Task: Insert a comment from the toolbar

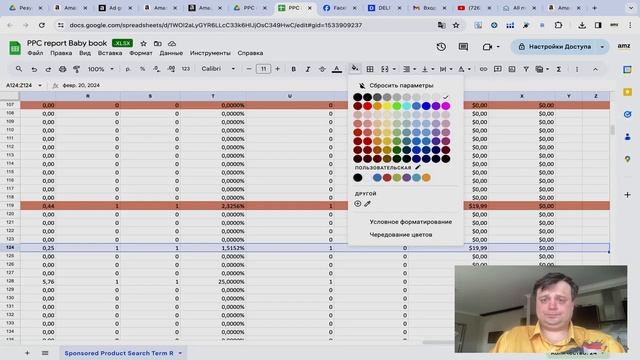Action: coord(498,69)
